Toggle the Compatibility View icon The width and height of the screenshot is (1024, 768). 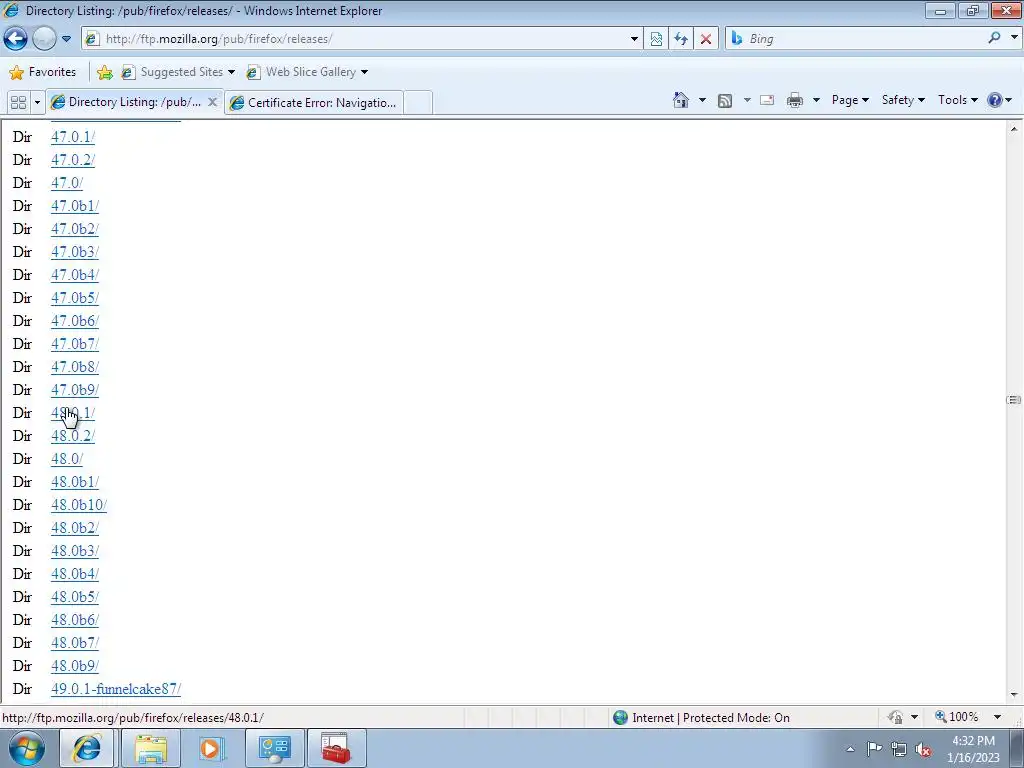pos(656,39)
